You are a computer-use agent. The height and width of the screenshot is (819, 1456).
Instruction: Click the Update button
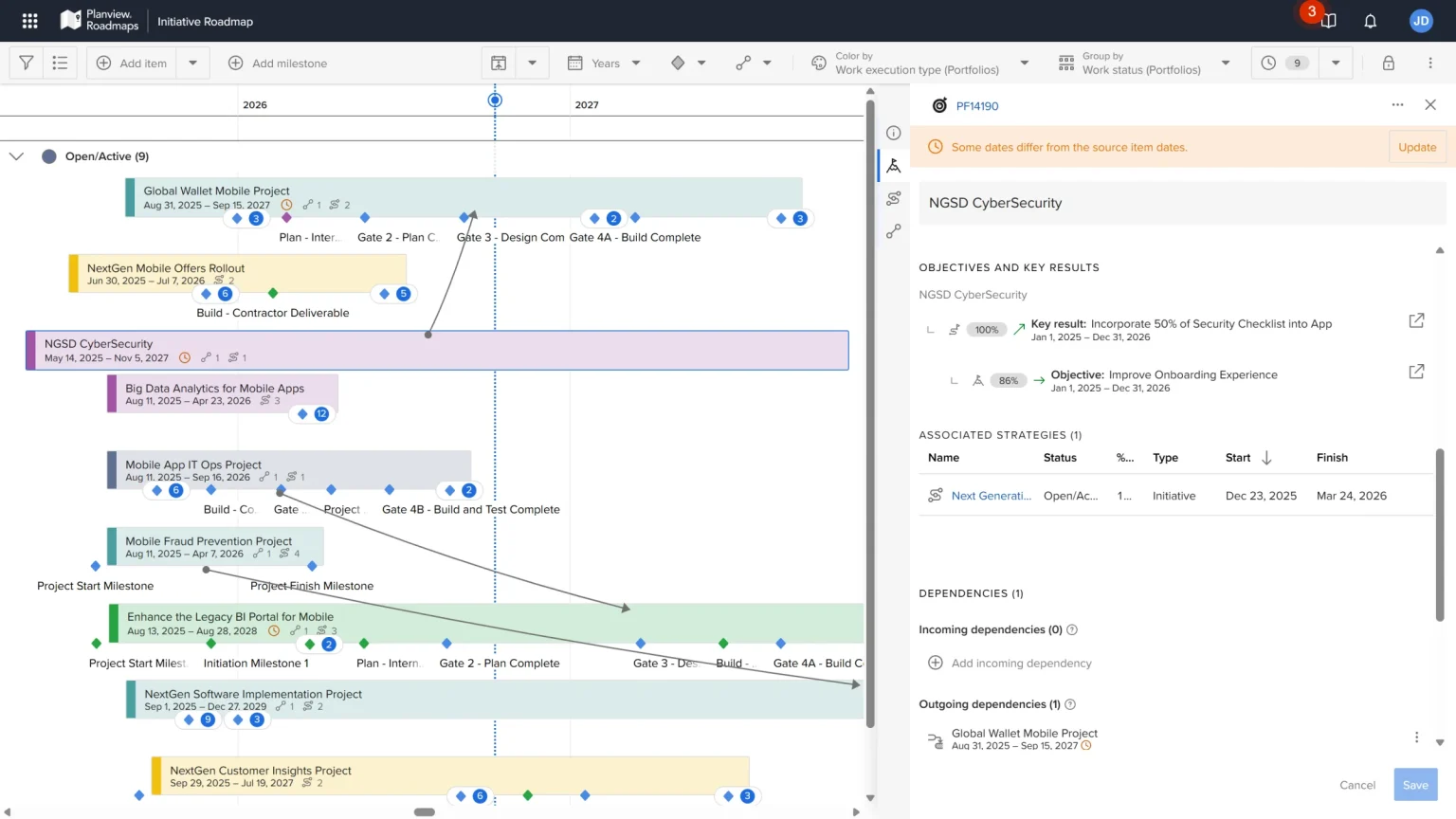(1417, 147)
